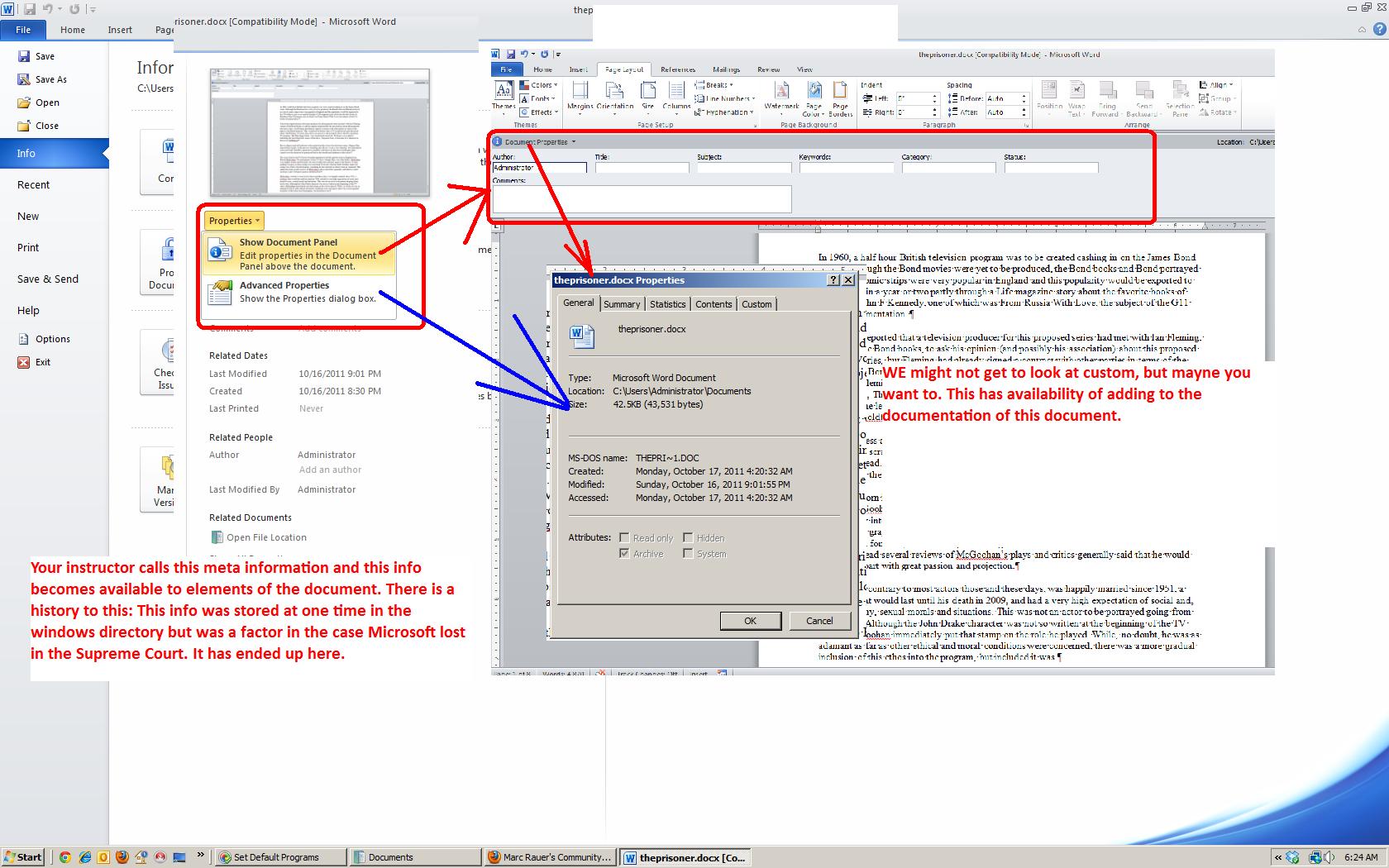The width and height of the screenshot is (1389, 868).
Task: Open the Hyphenation dropdown
Action: [x=726, y=112]
